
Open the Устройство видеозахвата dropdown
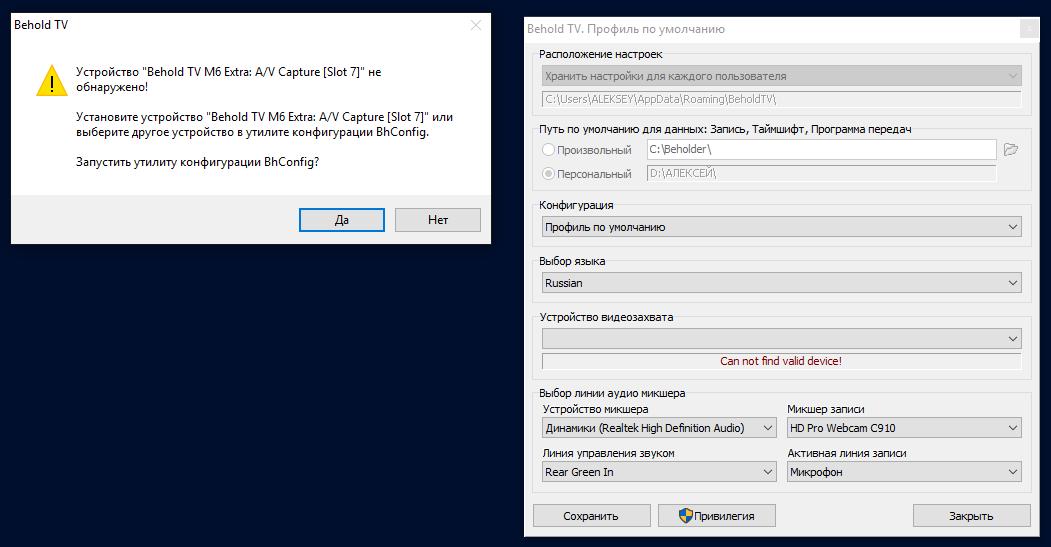pyautogui.click(x=780, y=339)
